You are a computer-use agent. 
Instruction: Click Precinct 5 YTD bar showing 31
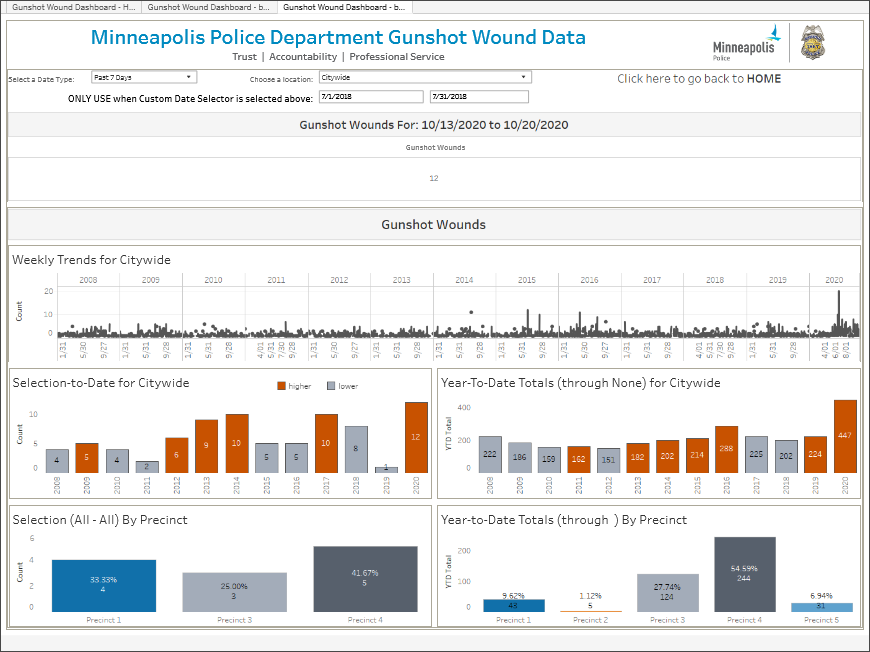[822, 608]
